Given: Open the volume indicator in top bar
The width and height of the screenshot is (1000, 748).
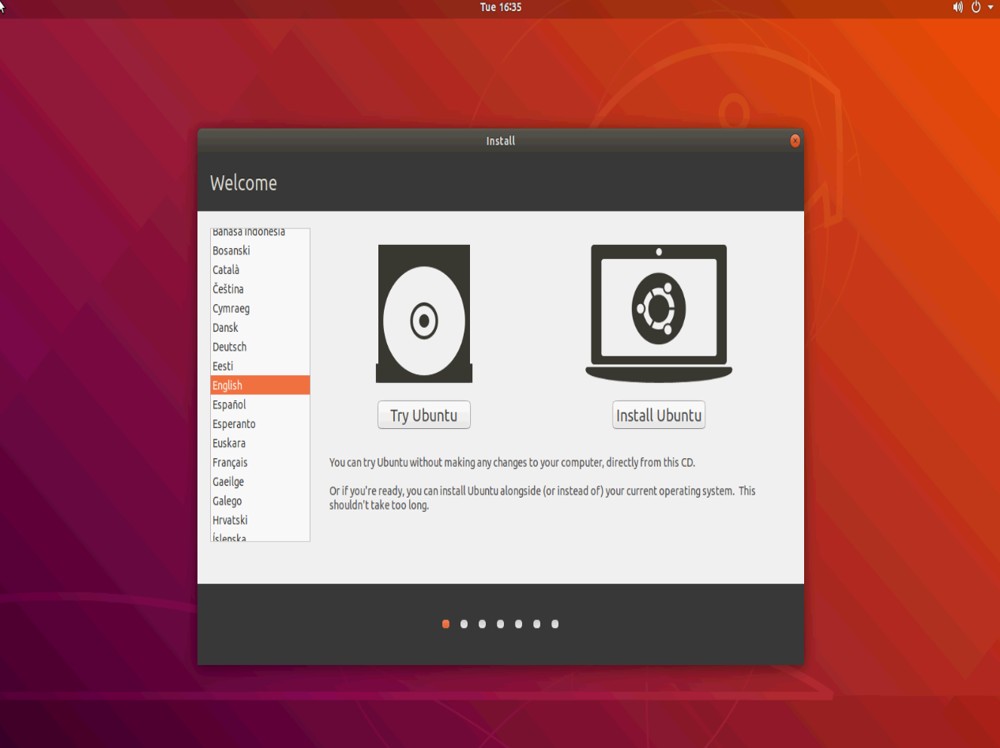Looking at the screenshot, I should pos(958,7).
